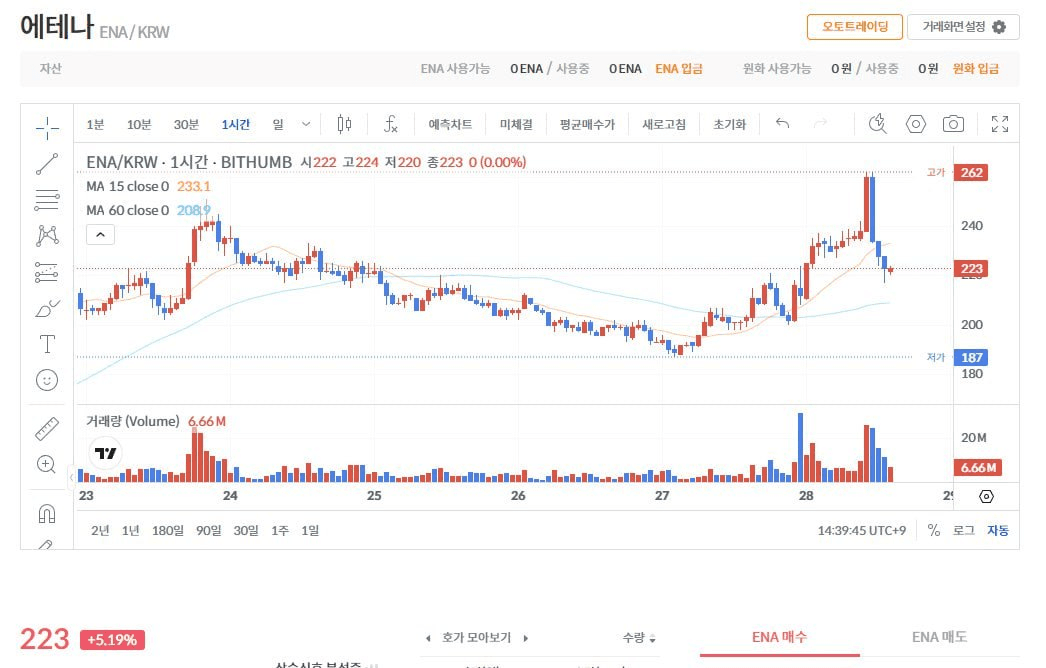1046x668 pixels.
Task: Select the 30분 interval
Action: point(186,125)
